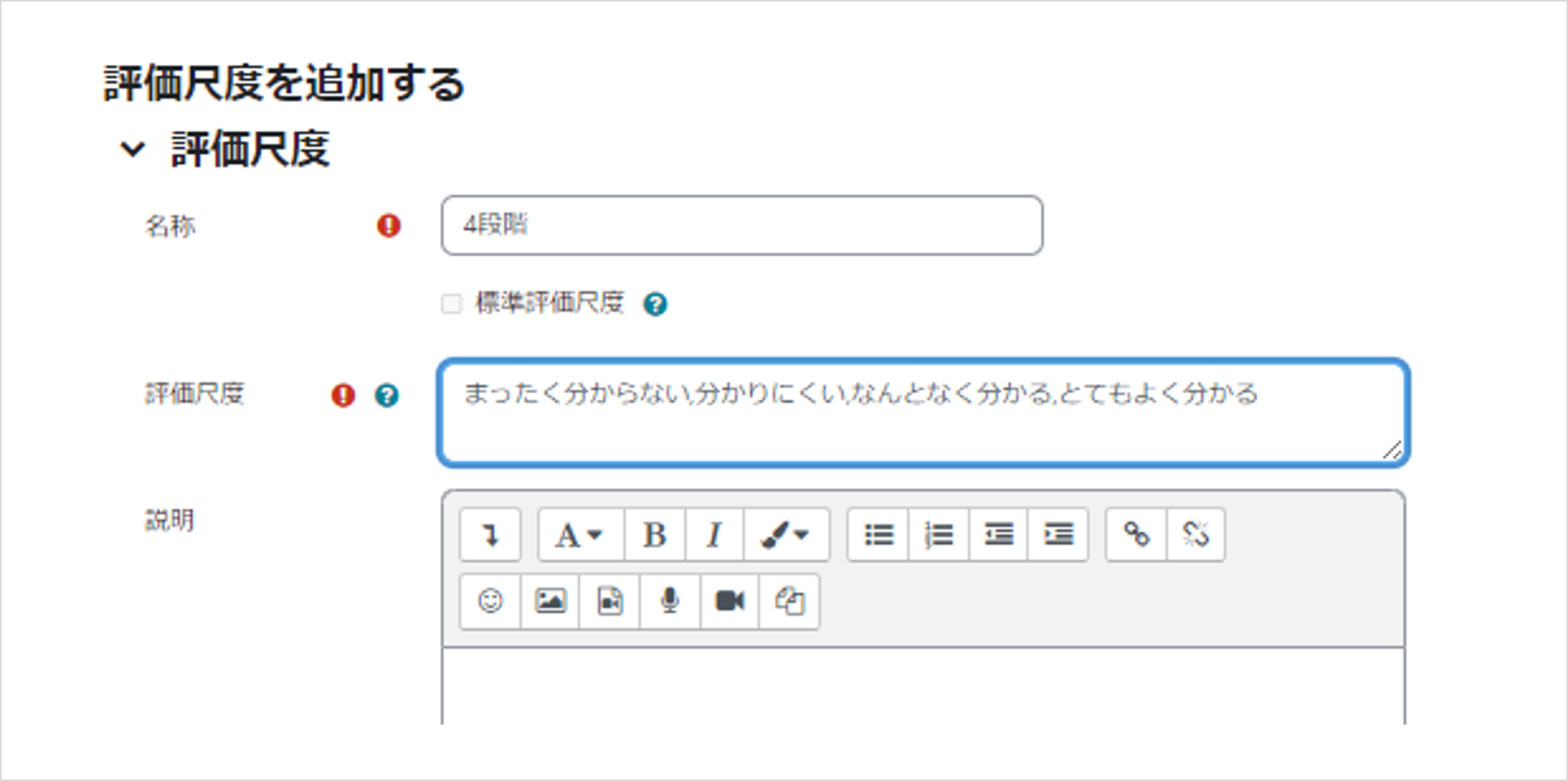Image resolution: width=1568 pixels, height=781 pixels.
Task: Insert an unordered bullet list
Action: tap(879, 535)
